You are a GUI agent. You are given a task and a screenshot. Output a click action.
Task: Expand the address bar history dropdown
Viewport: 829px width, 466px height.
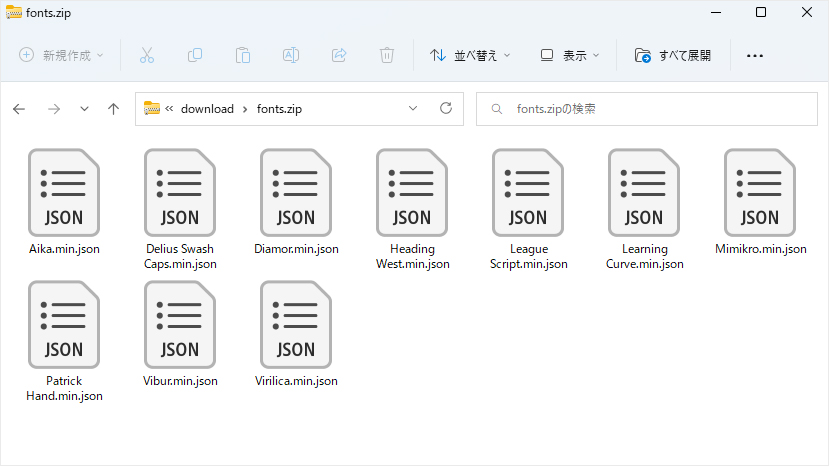413,108
